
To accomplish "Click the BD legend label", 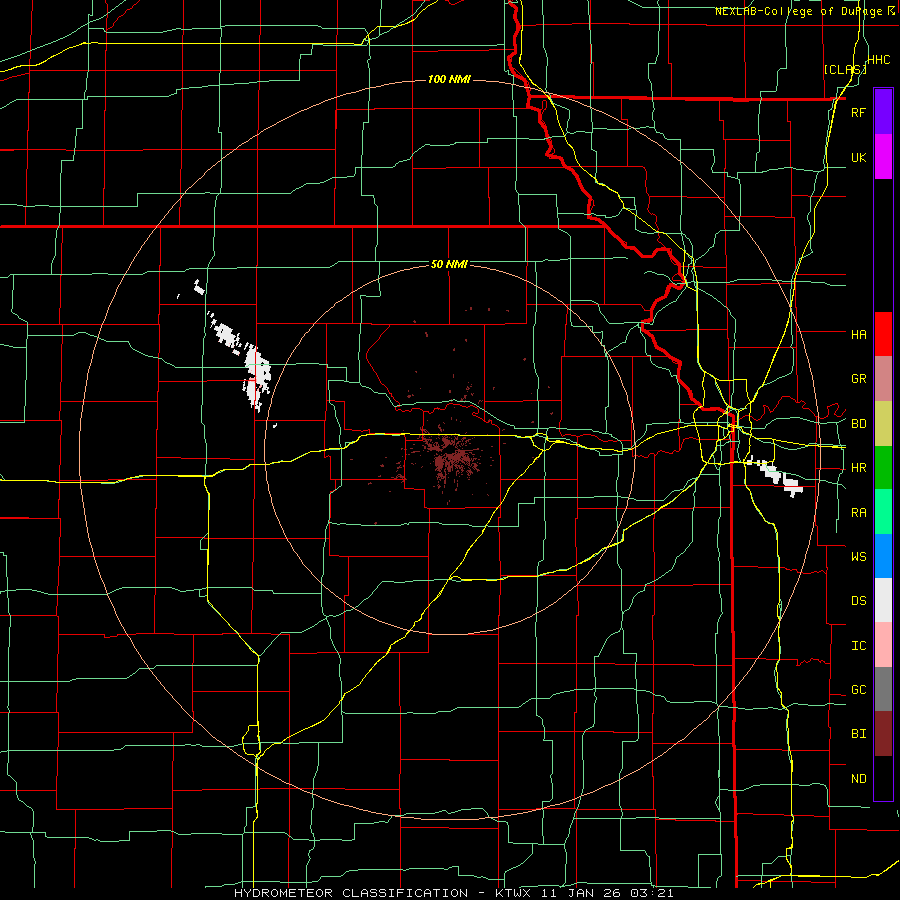I will [x=858, y=424].
